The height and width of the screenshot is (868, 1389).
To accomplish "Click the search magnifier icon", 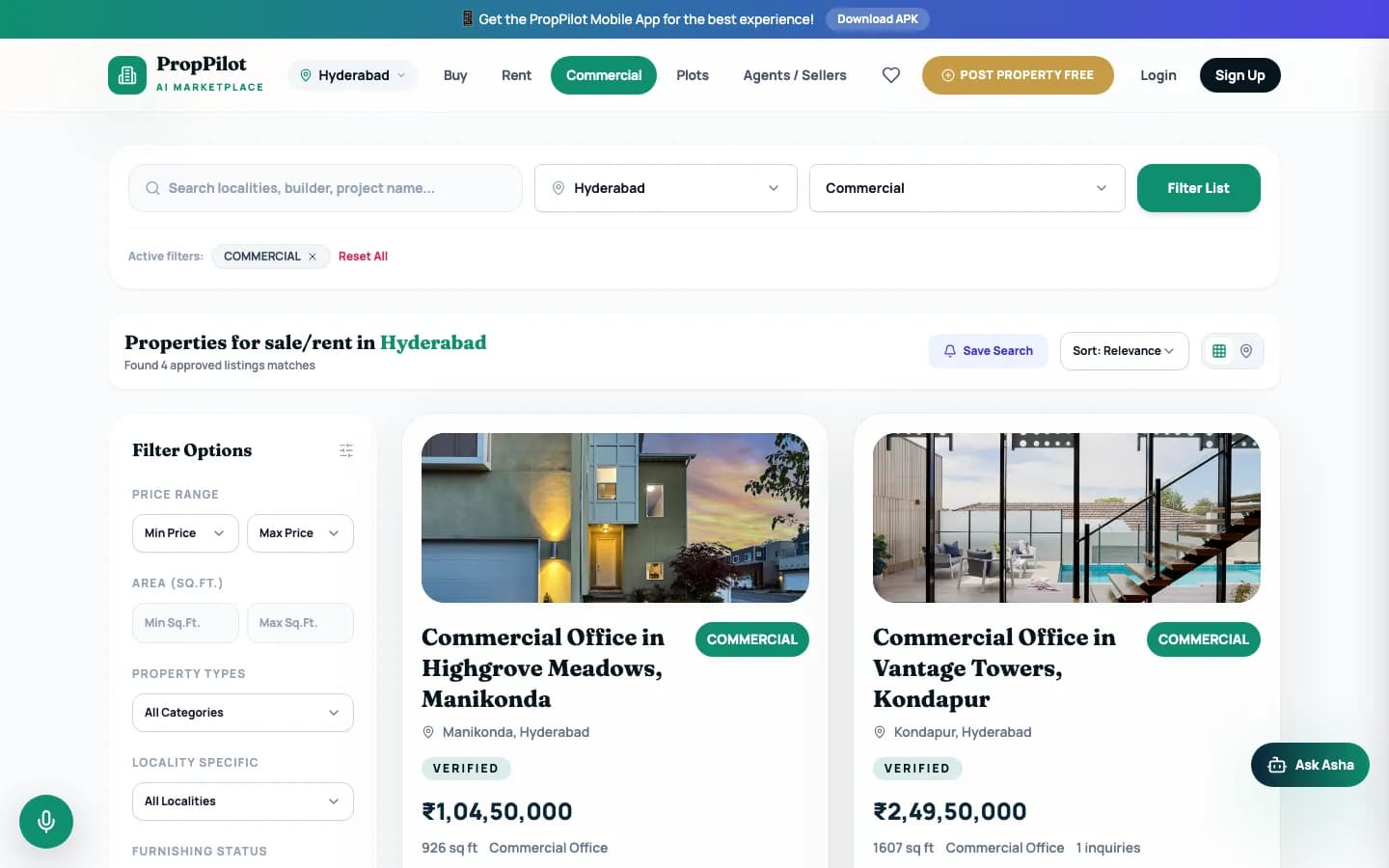I will point(152,188).
